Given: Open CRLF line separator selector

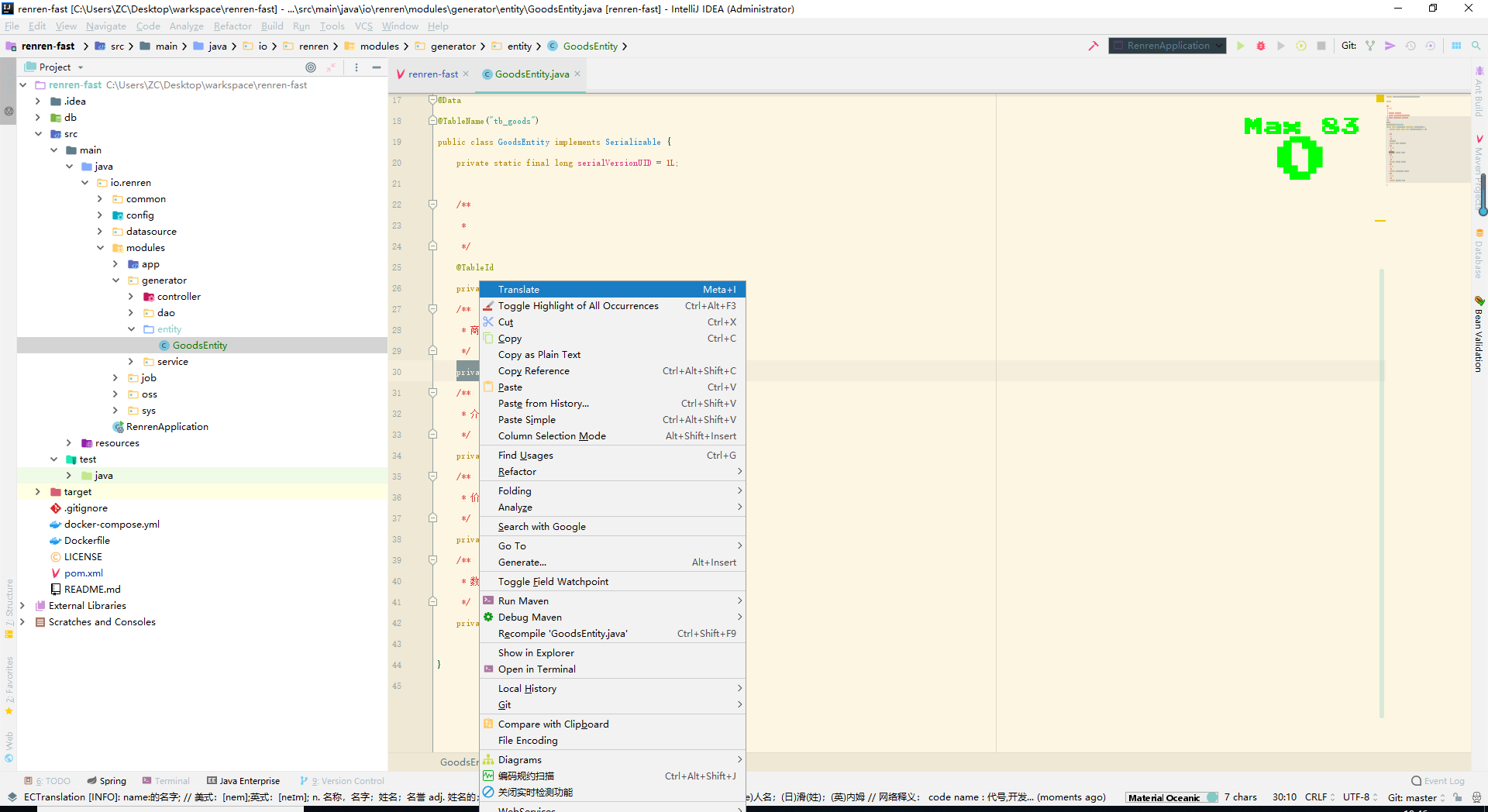Looking at the screenshot, I should [1320, 797].
